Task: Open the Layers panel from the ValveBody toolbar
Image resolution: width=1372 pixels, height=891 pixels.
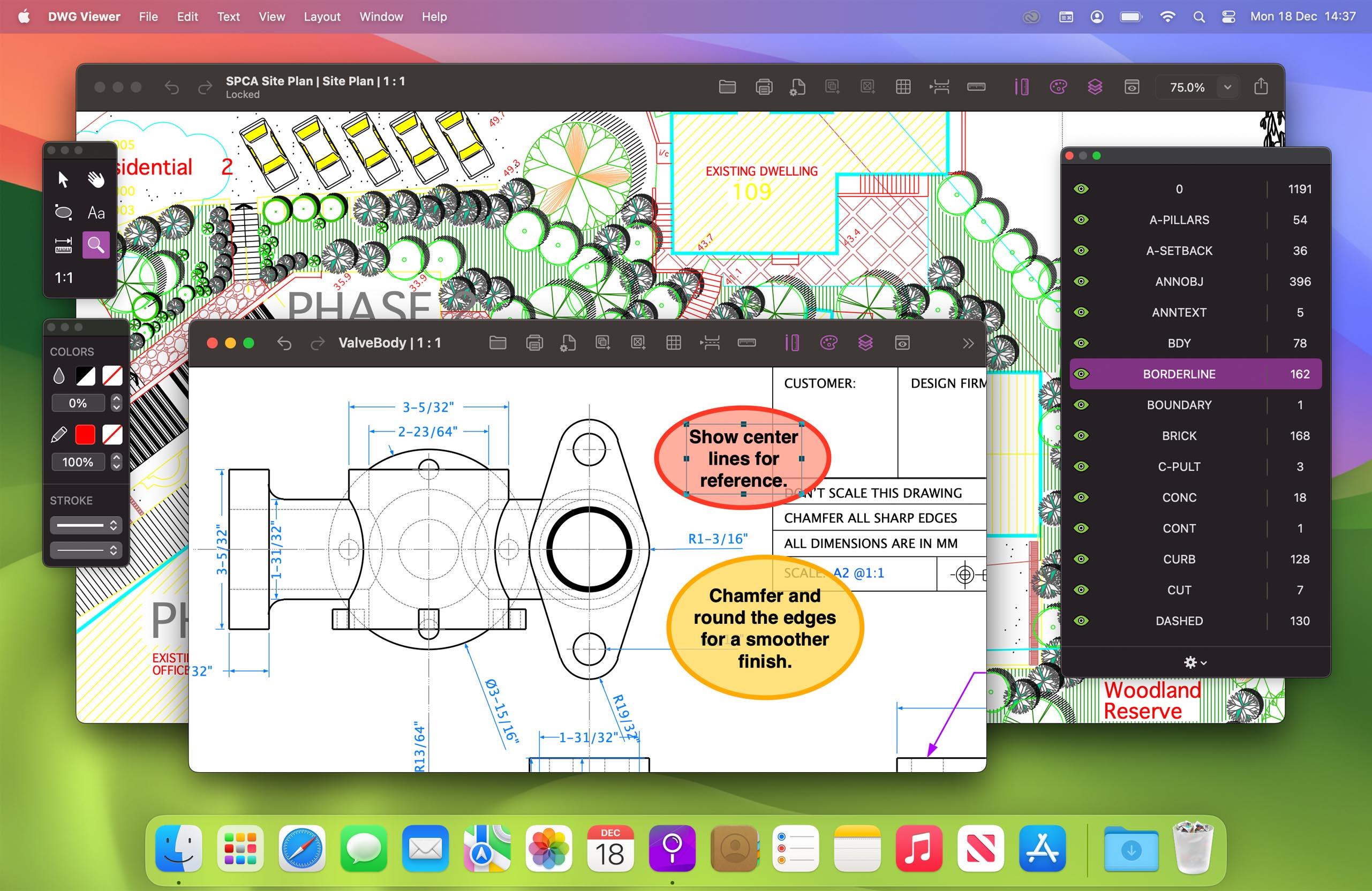Action: point(865,342)
